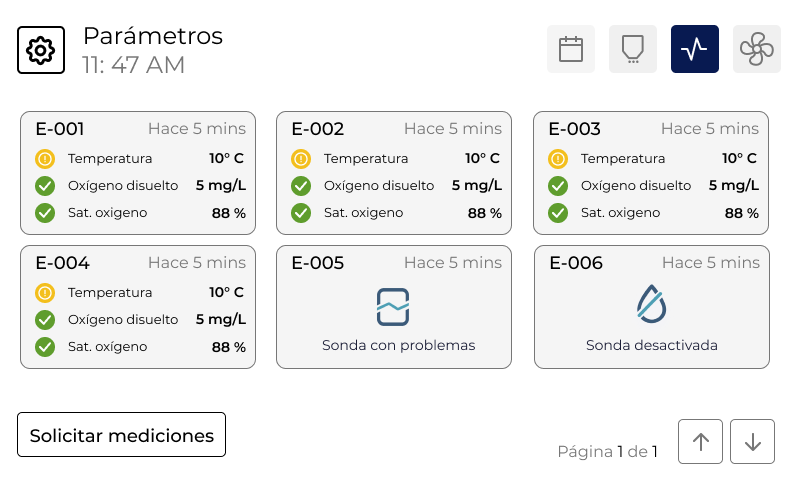Click E-003 Sat. oxigeno green check
This screenshot has height=480, width=800.
558,213
